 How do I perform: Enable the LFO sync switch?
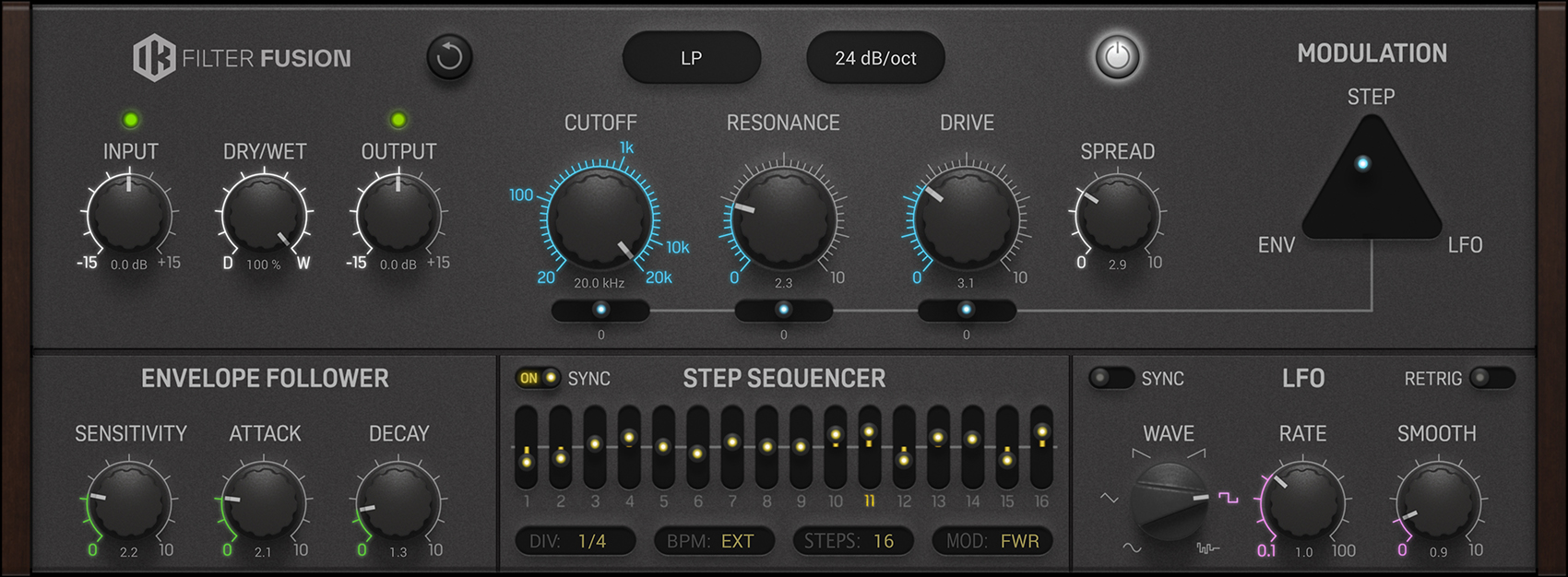point(1111,378)
